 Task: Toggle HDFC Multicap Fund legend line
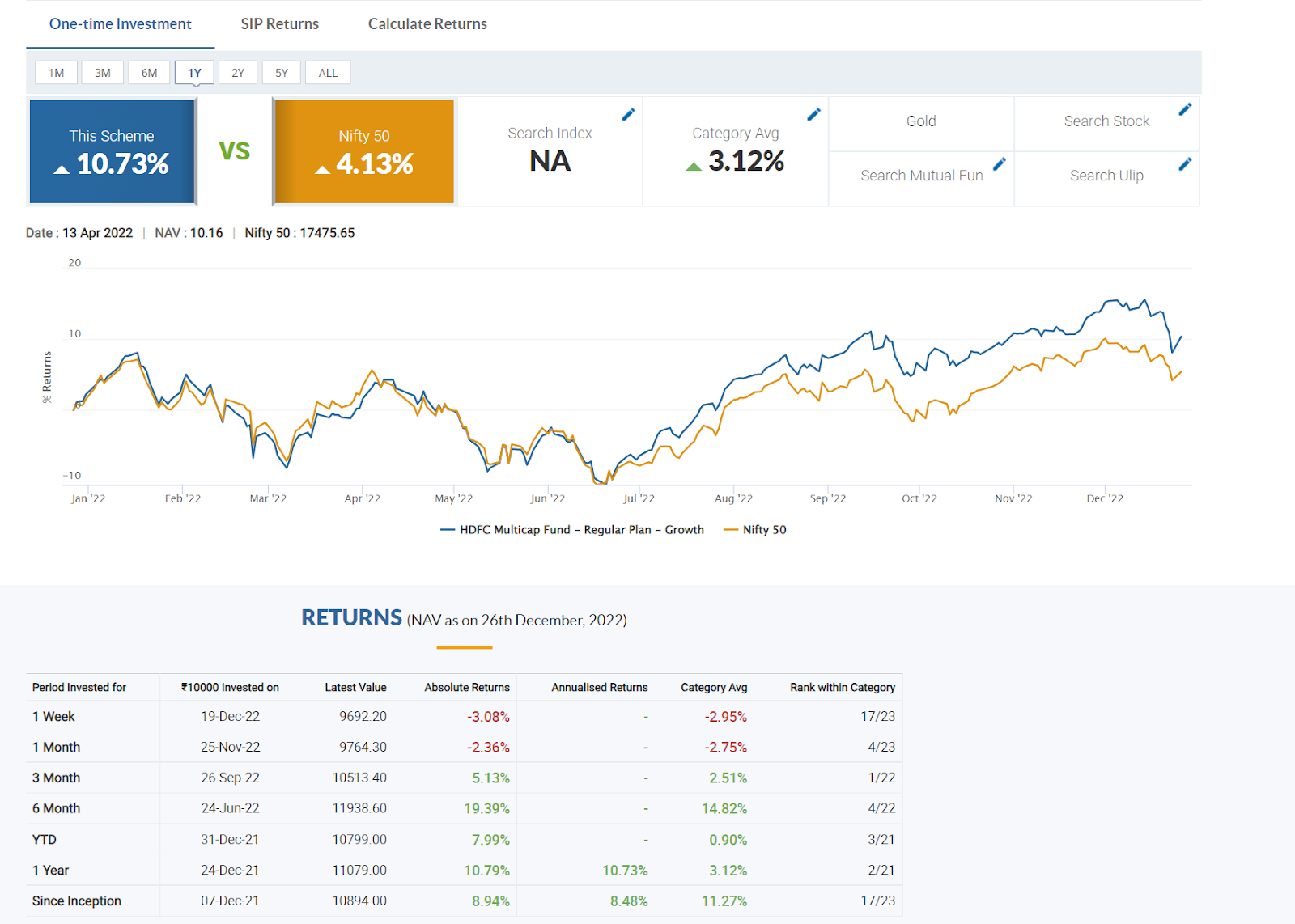point(572,530)
